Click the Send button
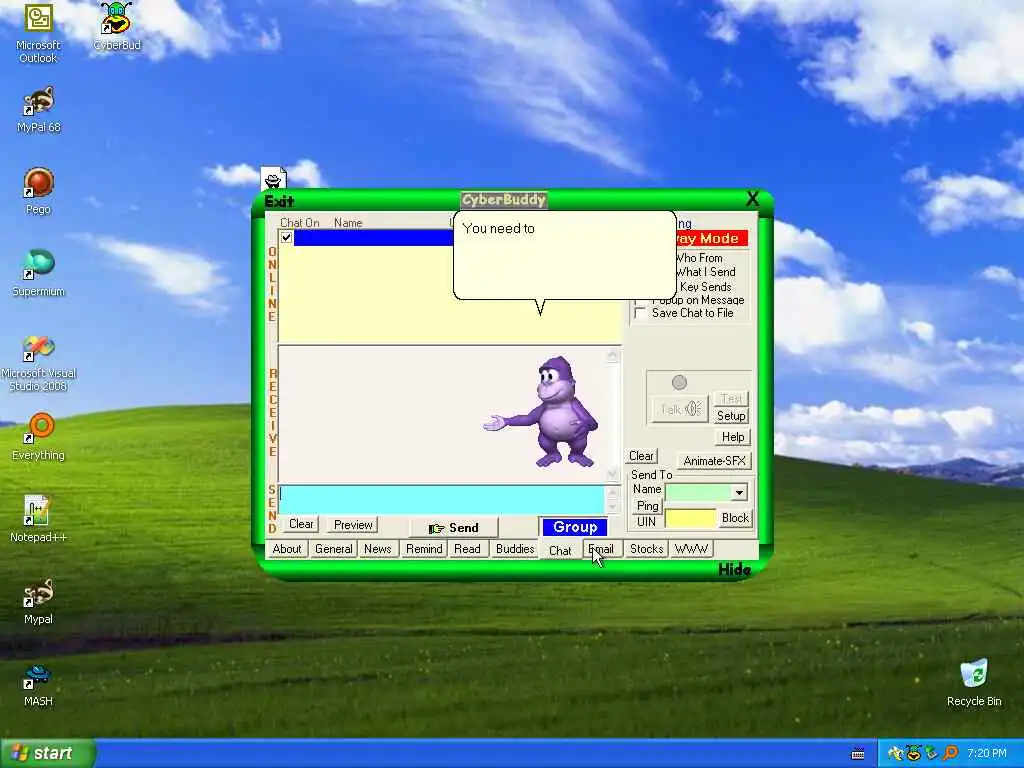The image size is (1024, 768). (x=454, y=528)
